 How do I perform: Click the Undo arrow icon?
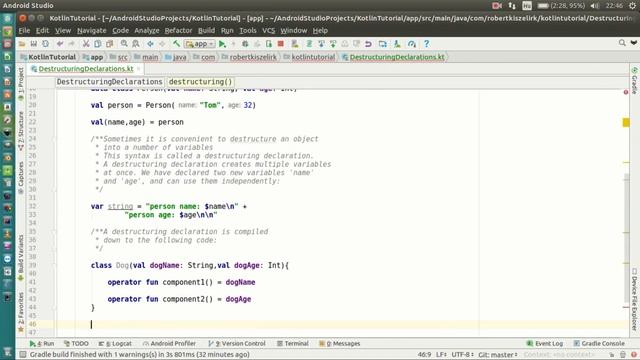click(60, 44)
